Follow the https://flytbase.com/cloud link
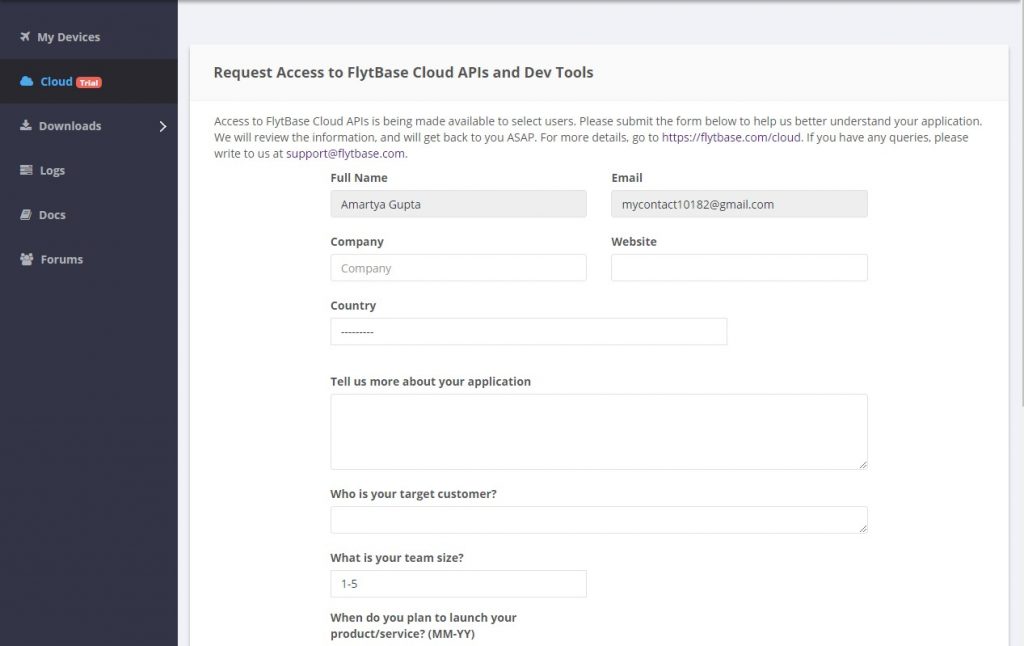The image size is (1024, 646). pos(731,137)
